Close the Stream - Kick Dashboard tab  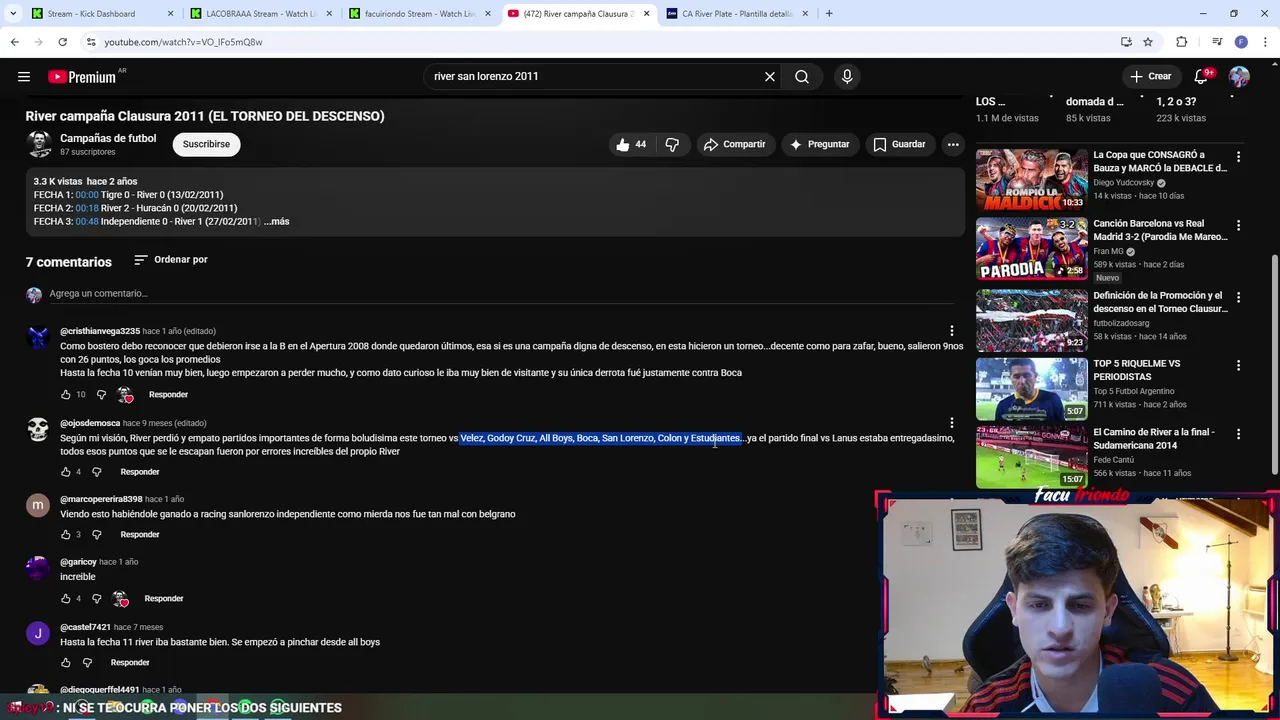(x=170, y=14)
